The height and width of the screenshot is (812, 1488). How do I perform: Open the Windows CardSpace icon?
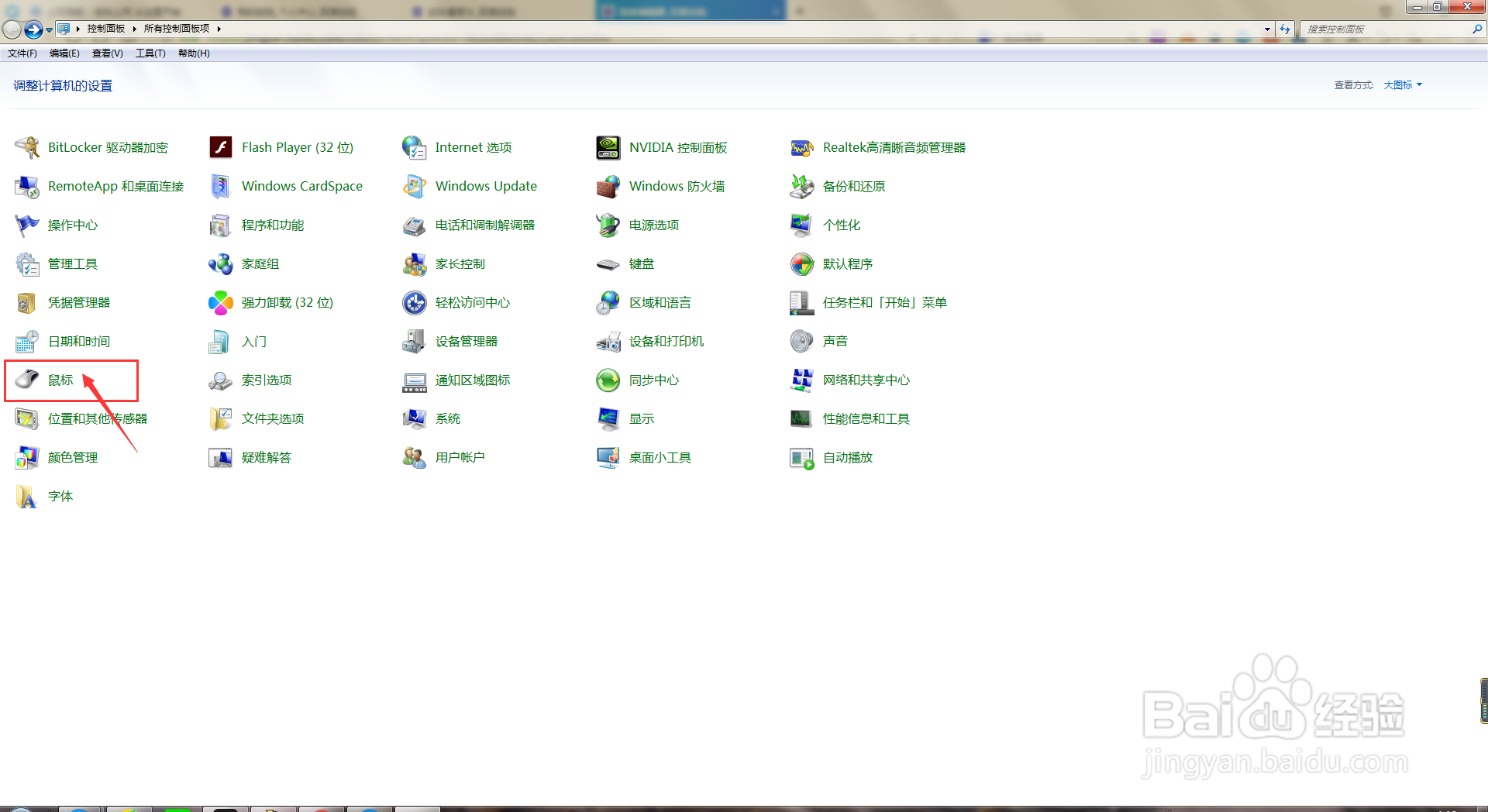(x=221, y=186)
